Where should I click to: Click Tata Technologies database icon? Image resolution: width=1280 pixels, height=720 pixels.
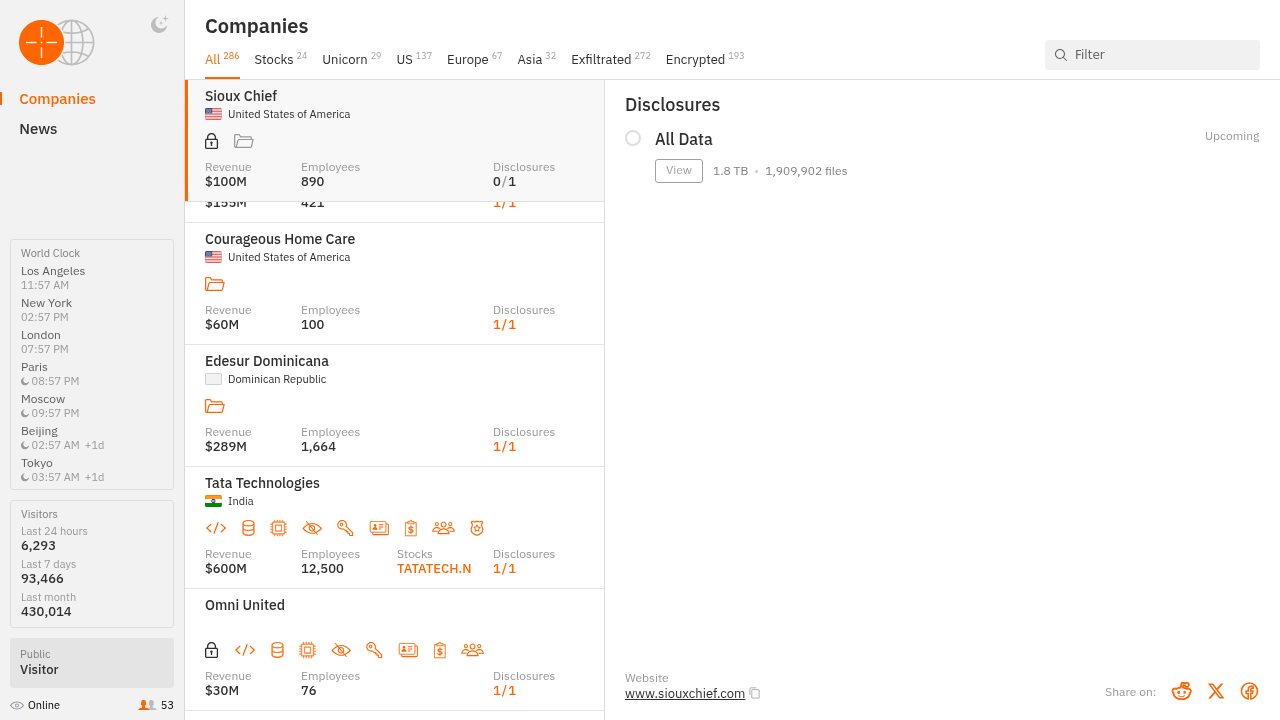(248, 528)
